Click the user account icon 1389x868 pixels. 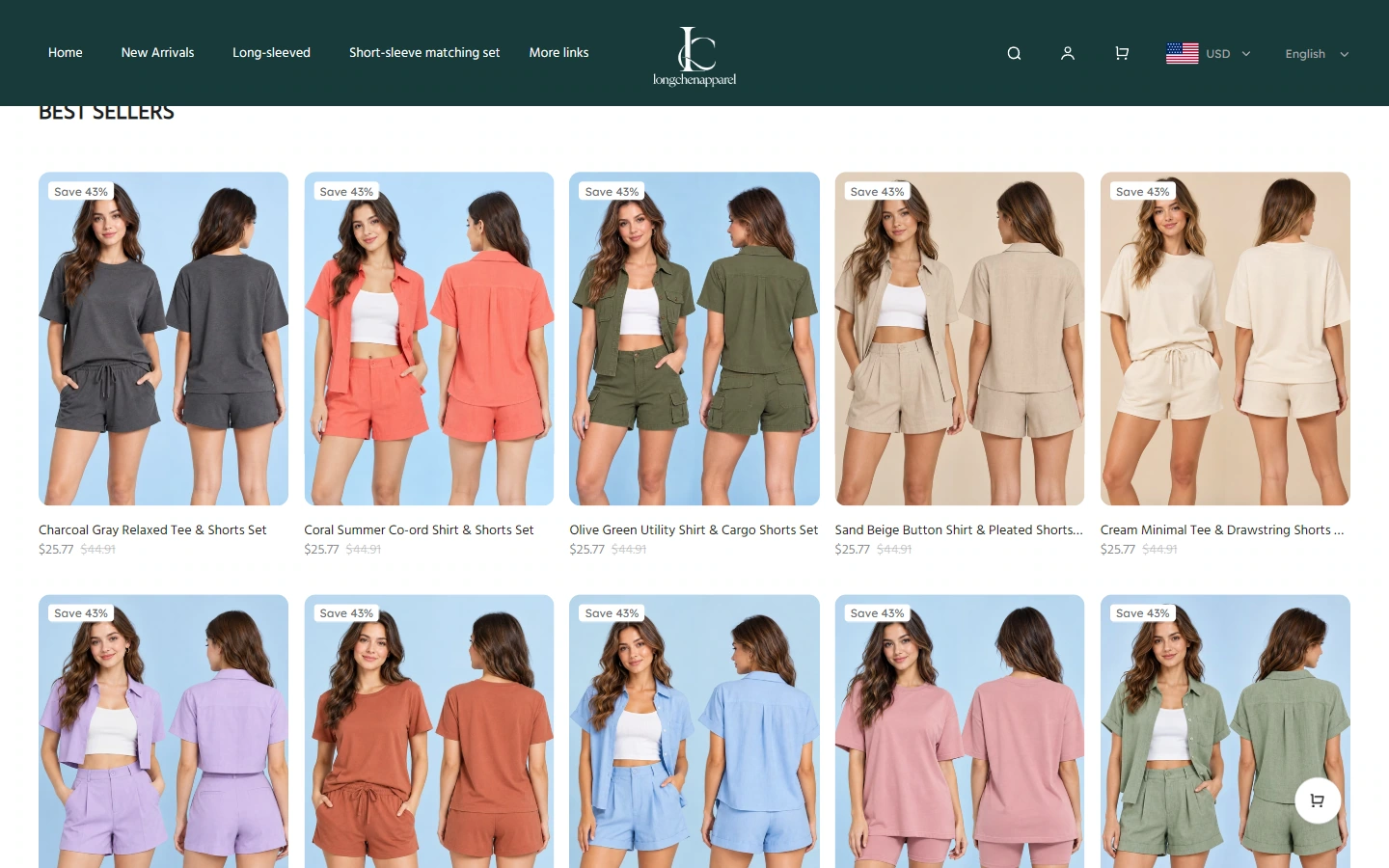pyautogui.click(x=1068, y=53)
